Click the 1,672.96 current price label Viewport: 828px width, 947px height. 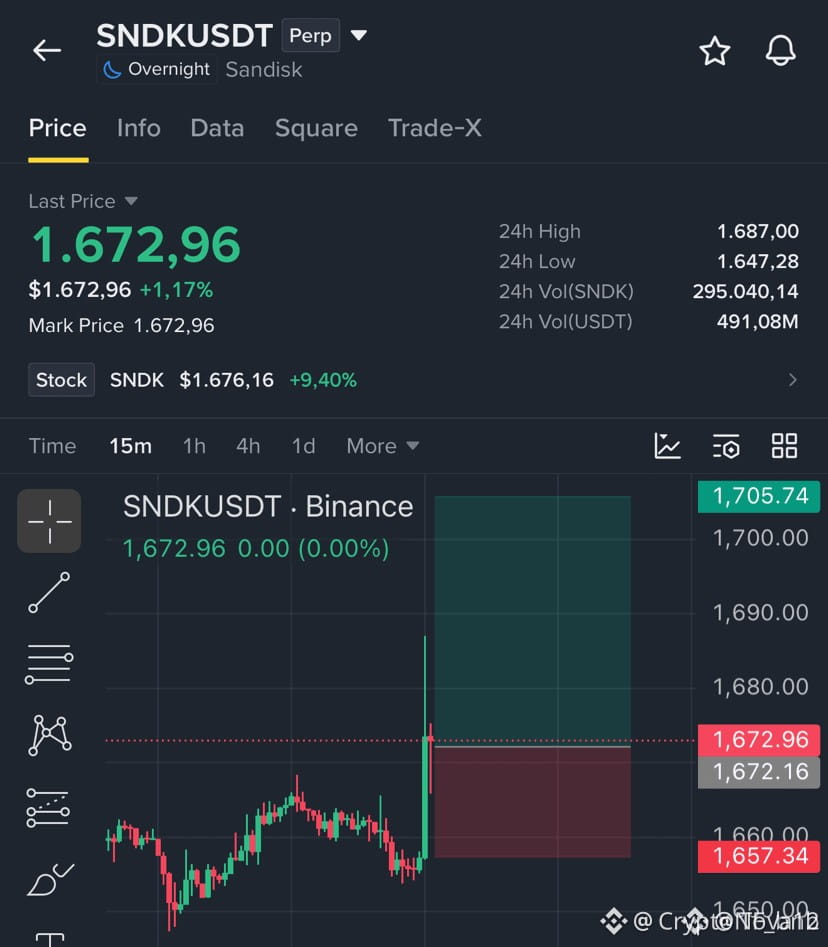[x=759, y=740]
